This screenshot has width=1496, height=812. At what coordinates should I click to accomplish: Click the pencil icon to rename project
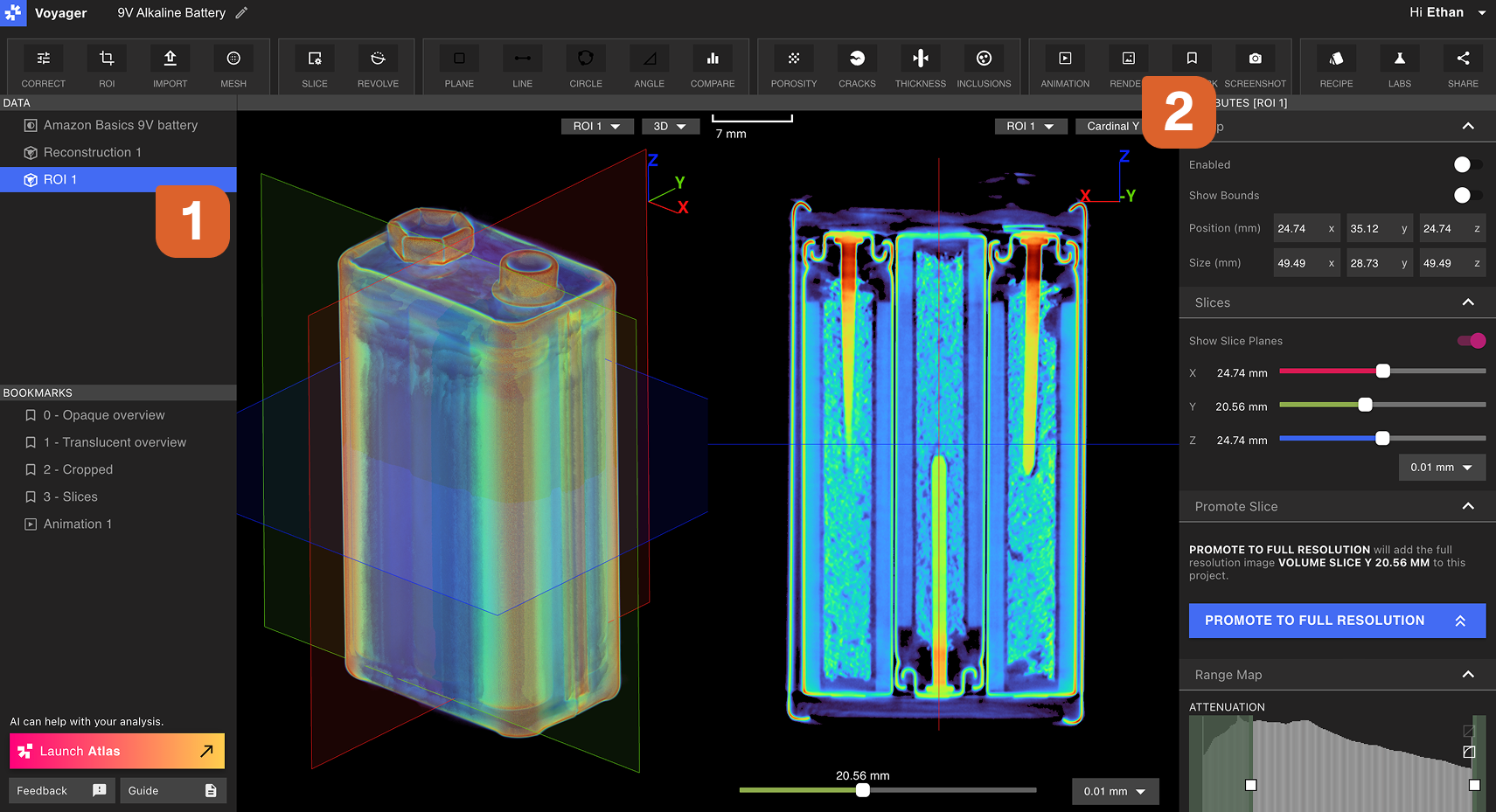click(x=242, y=13)
